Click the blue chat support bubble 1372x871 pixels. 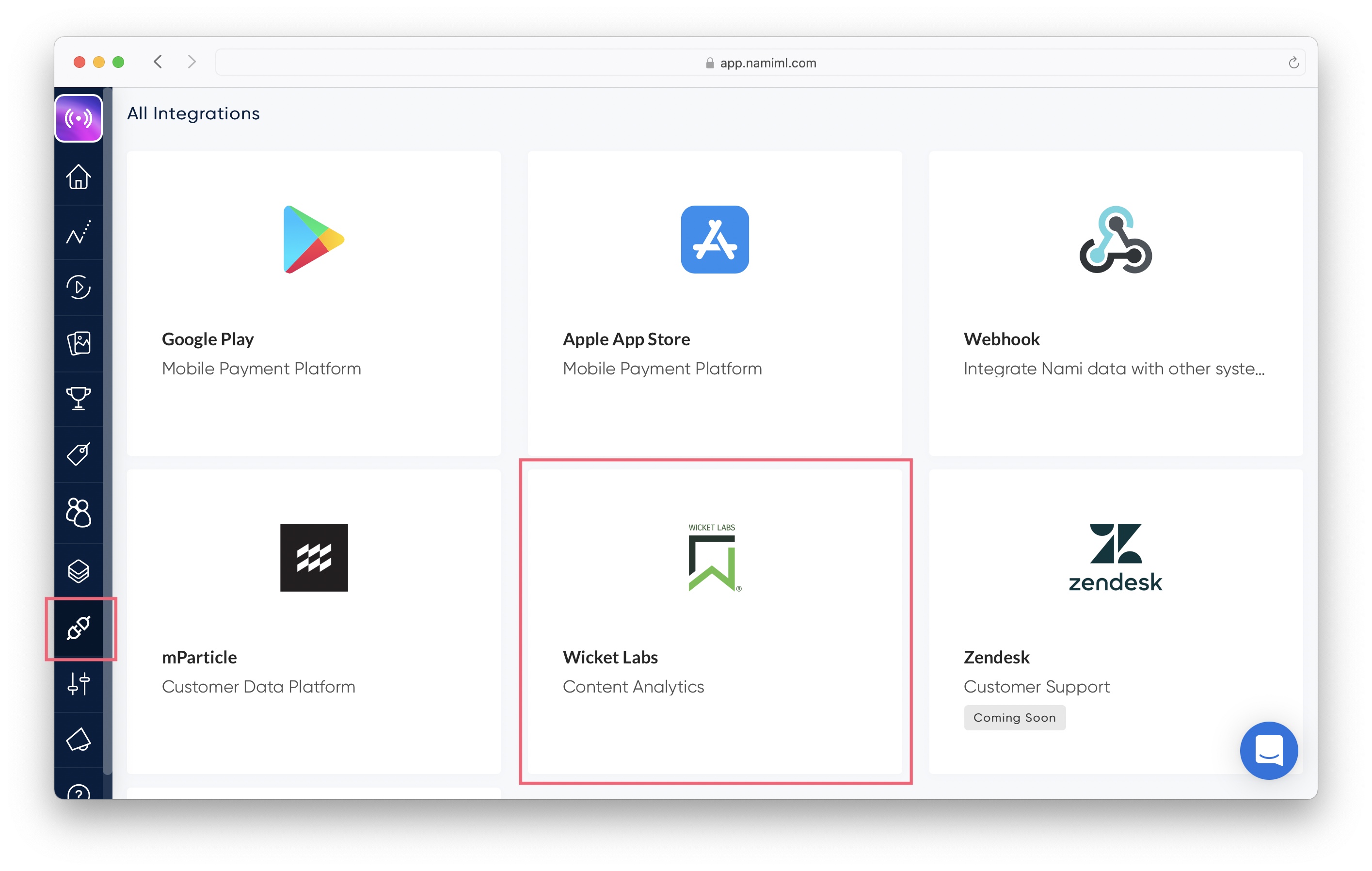click(1268, 750)
